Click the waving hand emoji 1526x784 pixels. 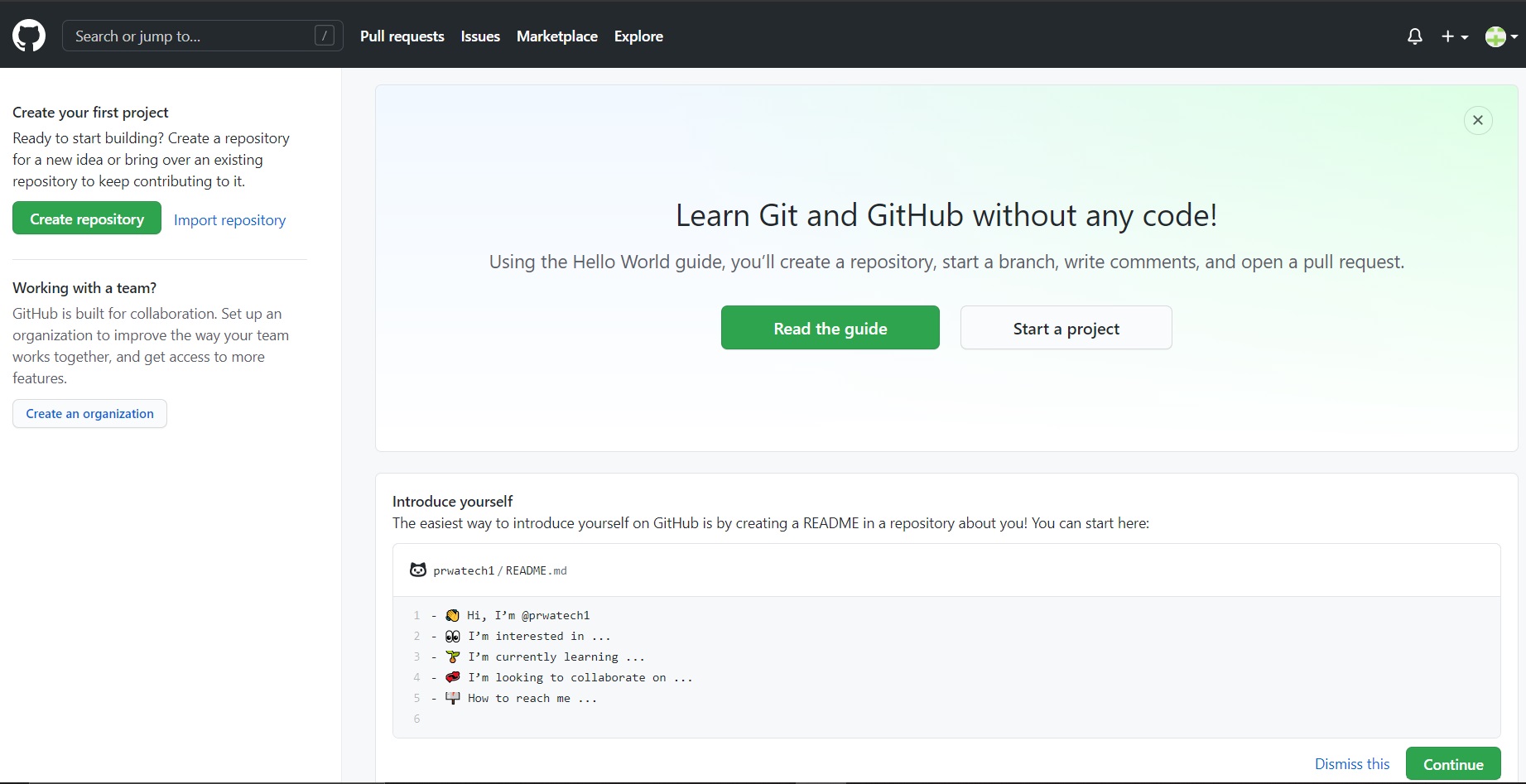click(x=452, y=615)
